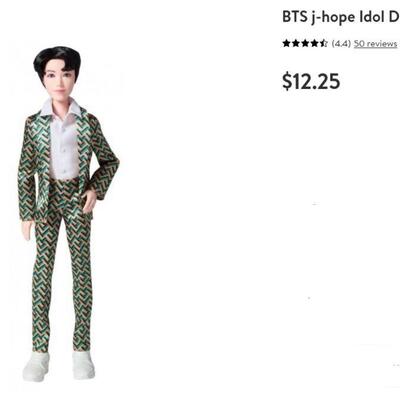Click the doll's face
The width and height of the screenshot is (400, 400).
(58, 80)
